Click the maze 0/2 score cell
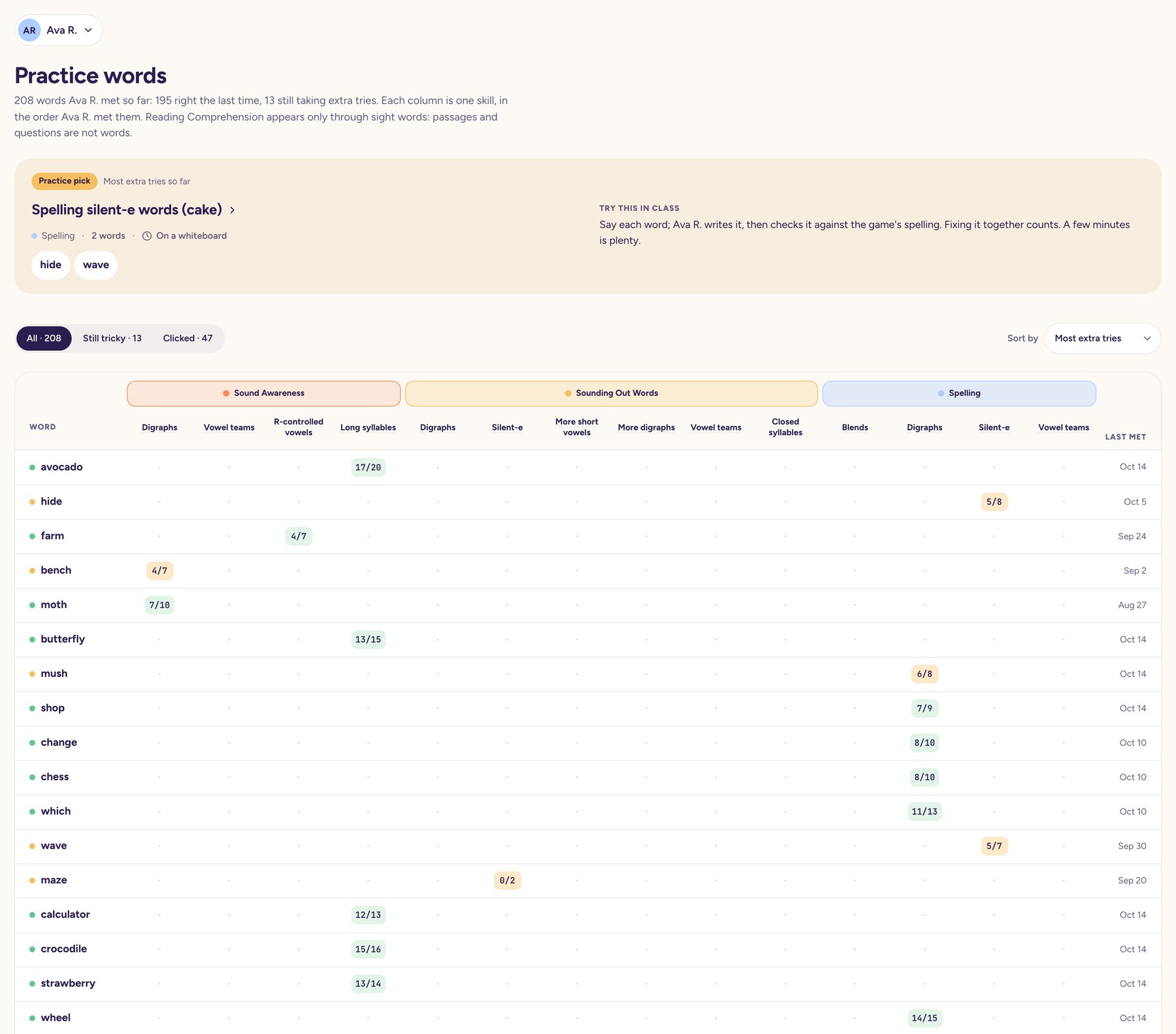This screenshot has width=1176, height=1034. click(508, 881)
